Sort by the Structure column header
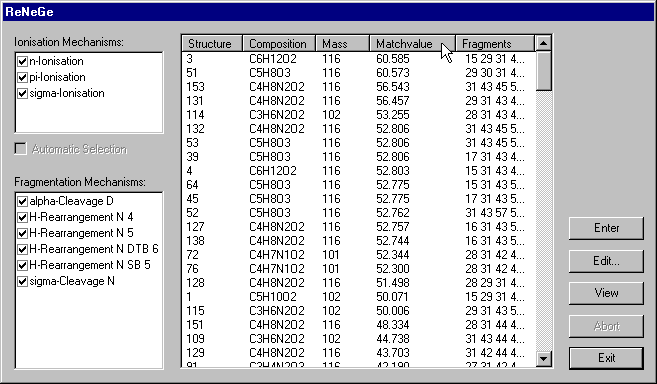Viewport: 657px width, 384px height. pos(212,44)
